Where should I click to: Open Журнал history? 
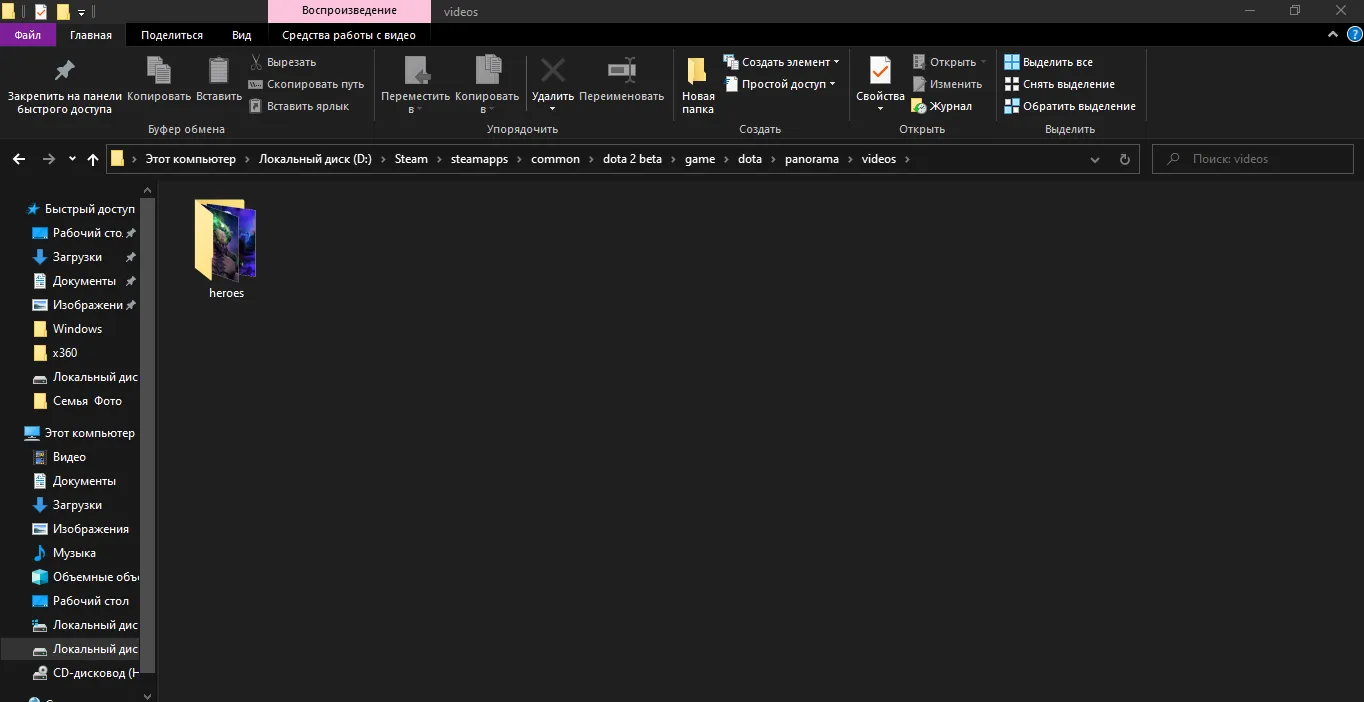[942, 106]
